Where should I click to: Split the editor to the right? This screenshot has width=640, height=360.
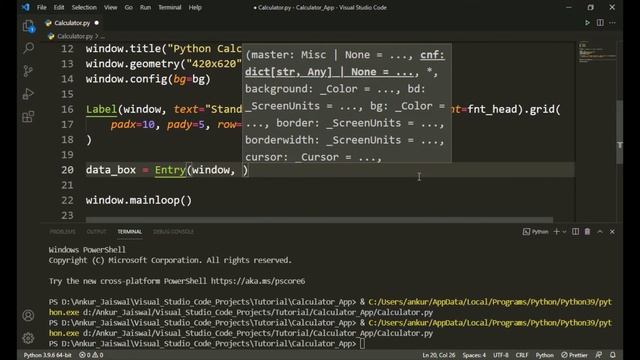[x=600, y=23]
